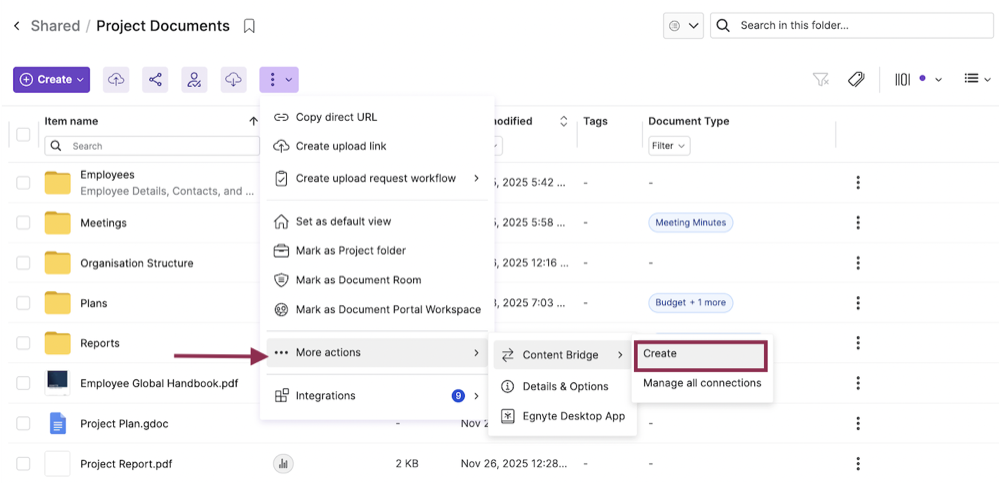The width and height of the screenshot is (999, 483).
Task: Tick the checkbox for Meetings folder
Action: point(23,223)
